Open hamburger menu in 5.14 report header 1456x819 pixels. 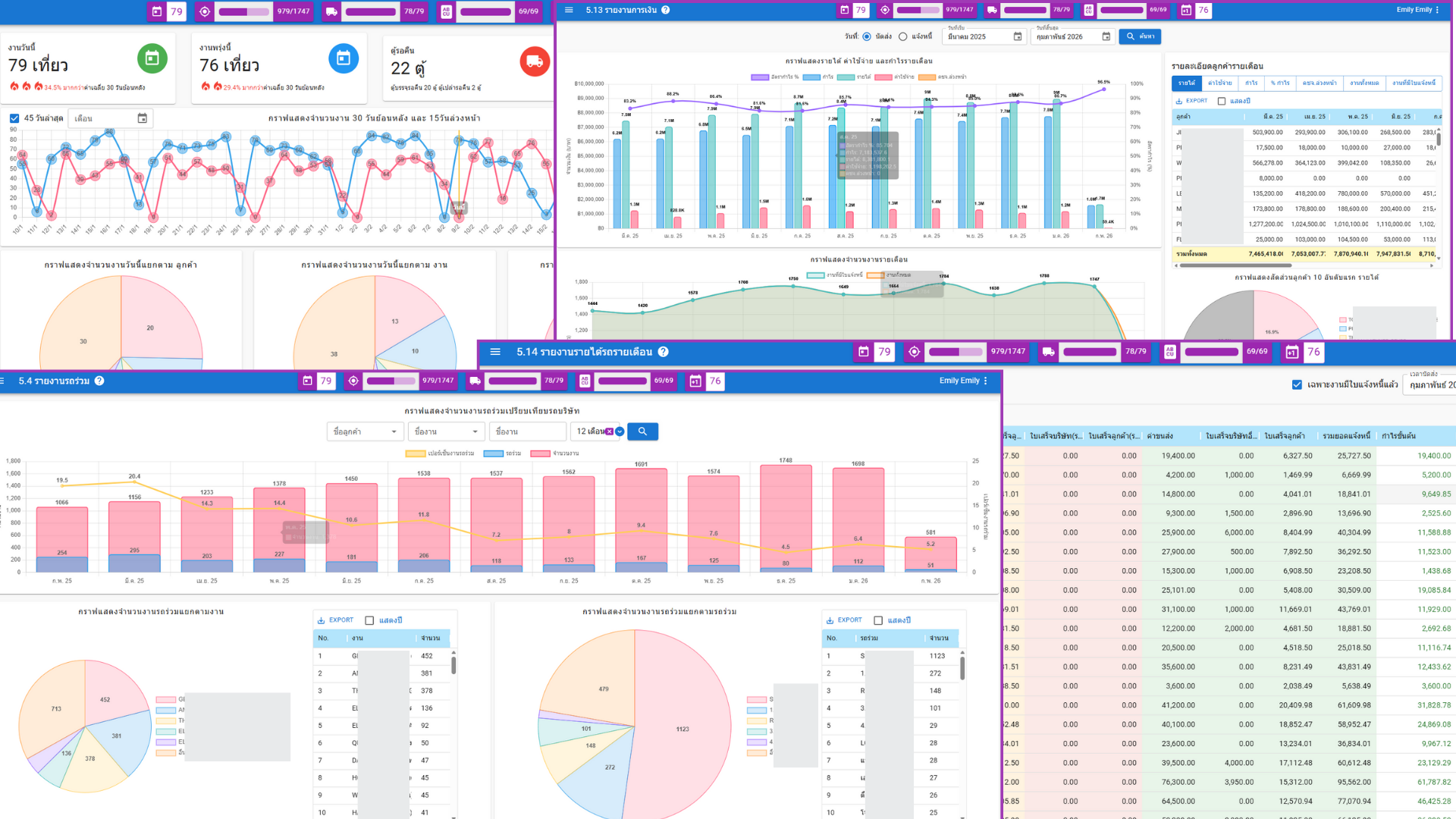pyautogui.click(x=495, y=352)
